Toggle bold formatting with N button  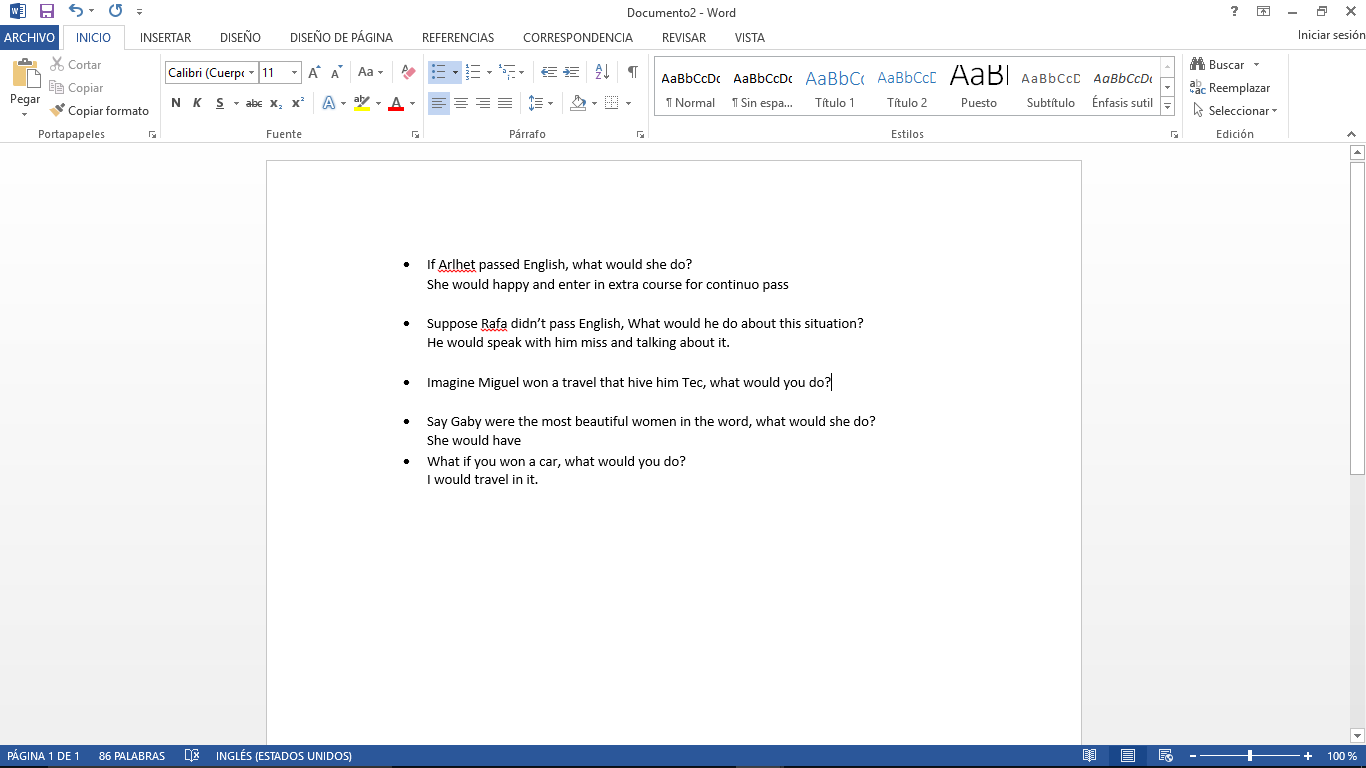pos(176,103)
